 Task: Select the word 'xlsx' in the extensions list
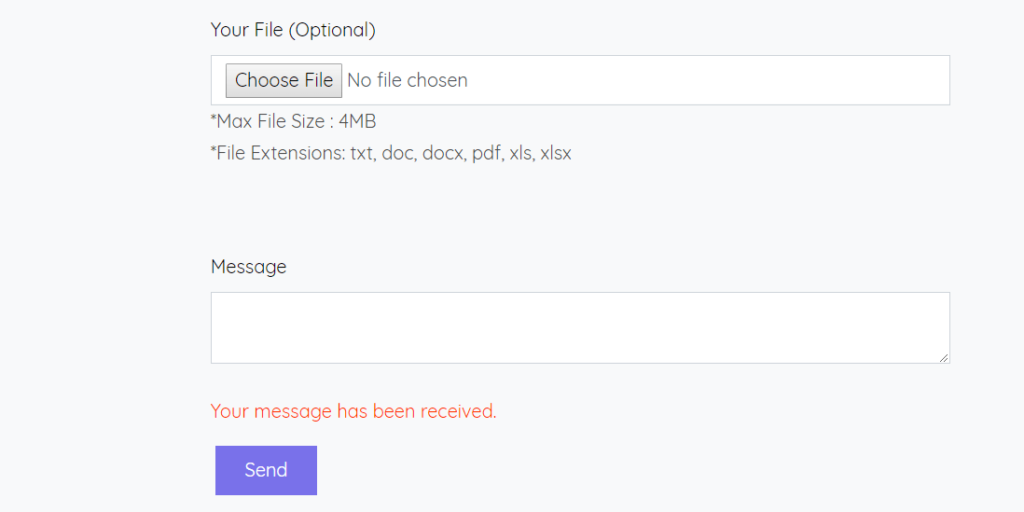pos(556,153)
